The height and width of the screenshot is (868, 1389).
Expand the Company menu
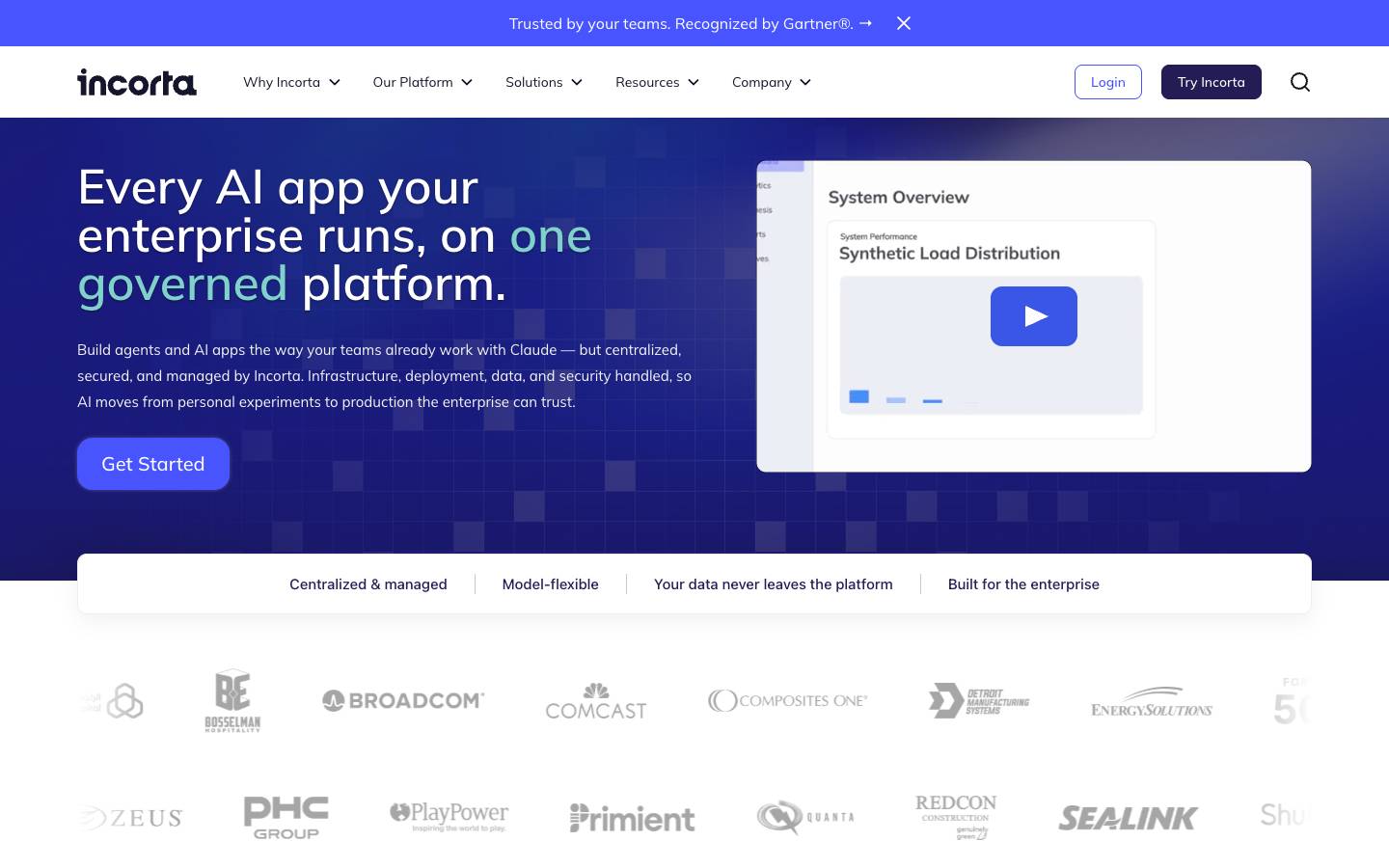(772, 82)
